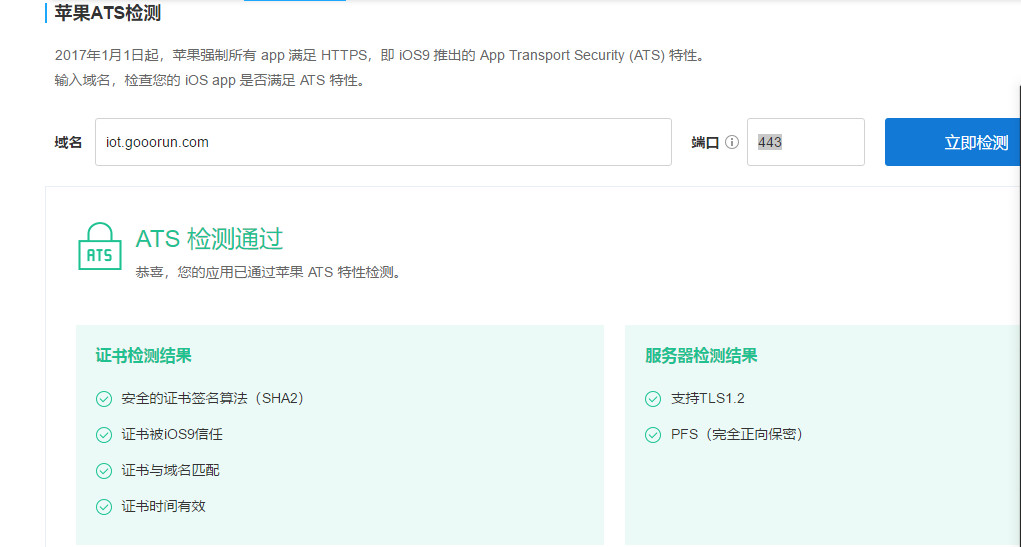Click the 2017年1月1日起 description line
Viewport: 1021px width, 547px height.
coord(380,56)
